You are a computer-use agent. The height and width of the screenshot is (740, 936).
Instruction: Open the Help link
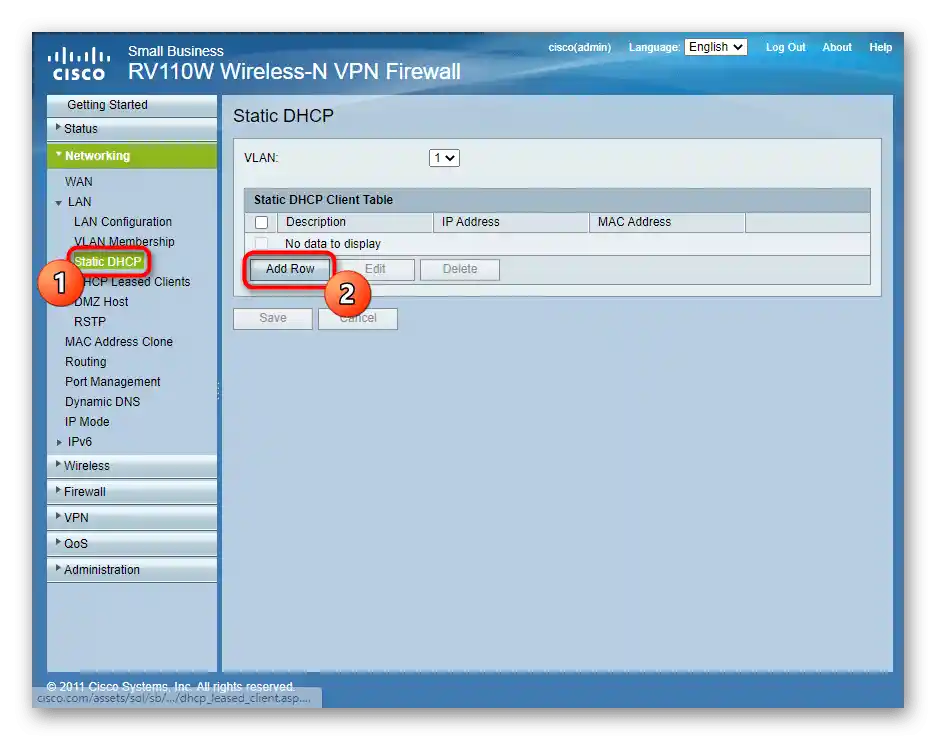880,47
